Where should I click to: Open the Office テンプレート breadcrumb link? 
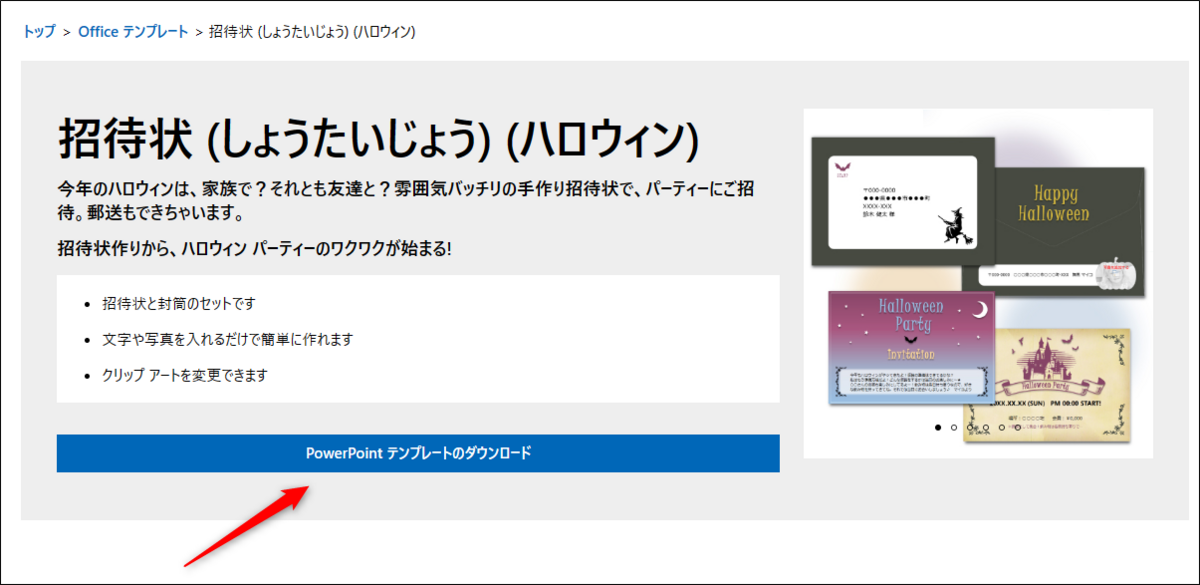coord(134,32)
